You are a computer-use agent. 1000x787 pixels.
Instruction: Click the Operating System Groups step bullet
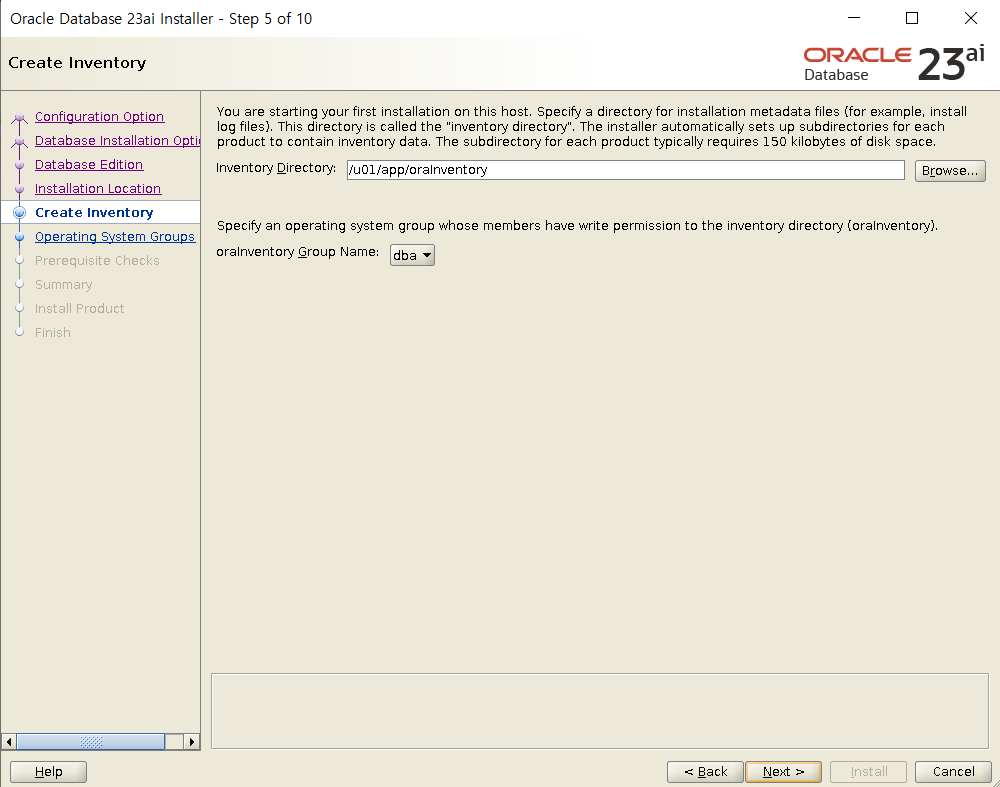coord(19,237)
